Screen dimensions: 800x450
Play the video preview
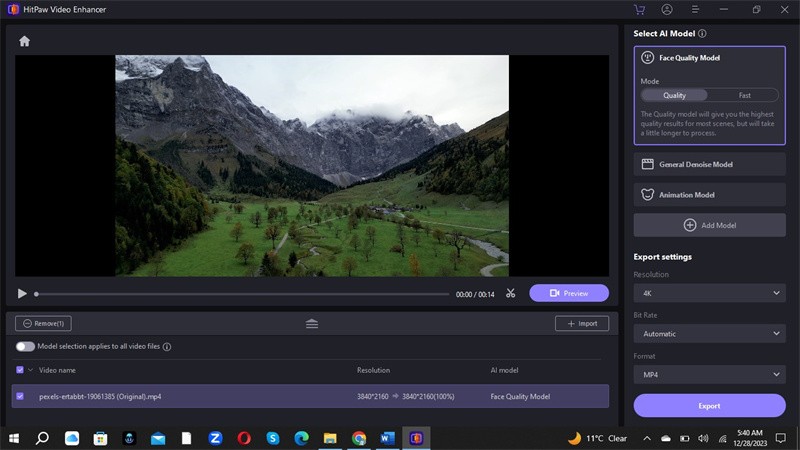[22, 294]
